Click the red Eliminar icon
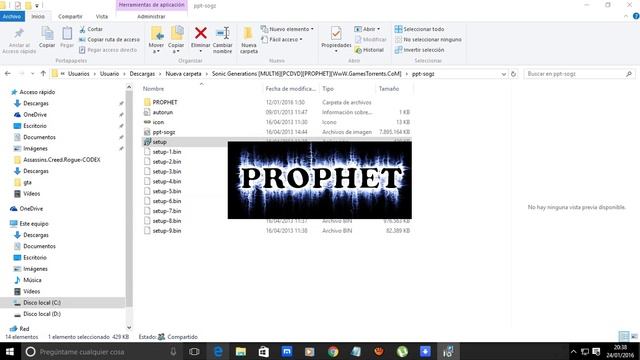This screenshot has width=640, height=360. click(201, 33)
